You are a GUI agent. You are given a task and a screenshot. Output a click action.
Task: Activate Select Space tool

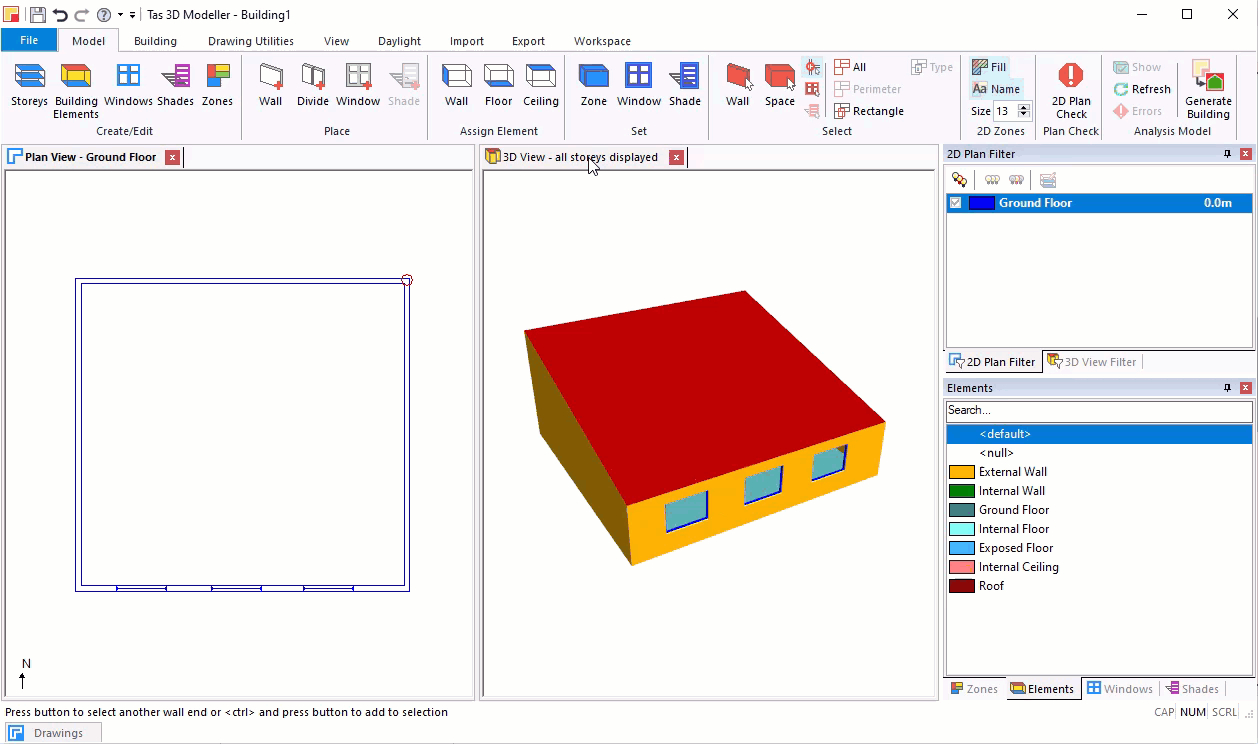point(780,85)
